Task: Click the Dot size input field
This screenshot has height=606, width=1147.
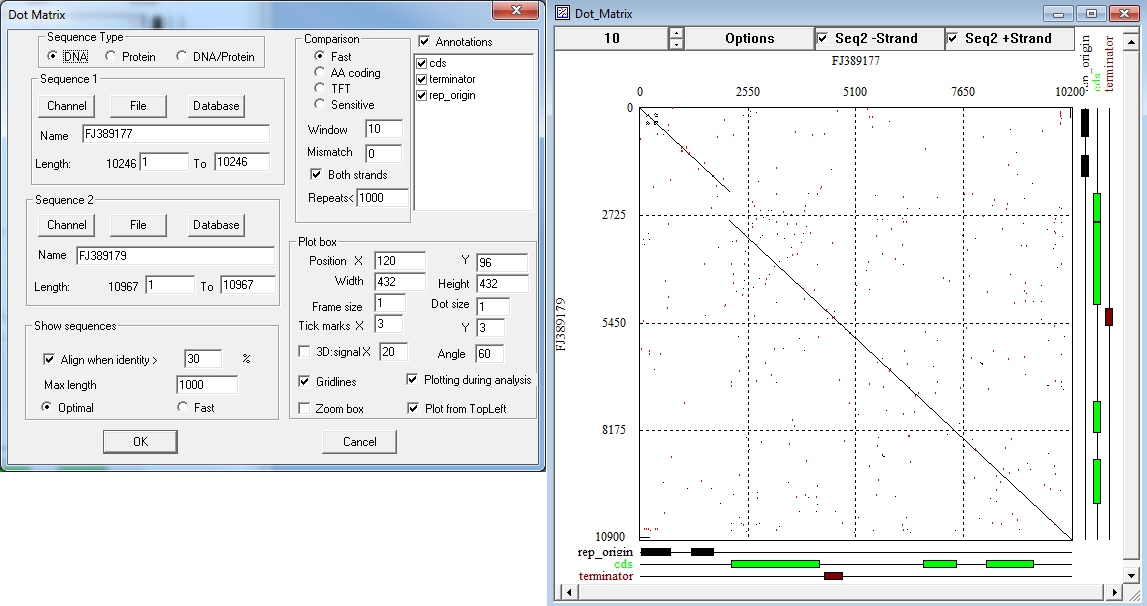Action: pyautogui.click(x=493, y=306)
